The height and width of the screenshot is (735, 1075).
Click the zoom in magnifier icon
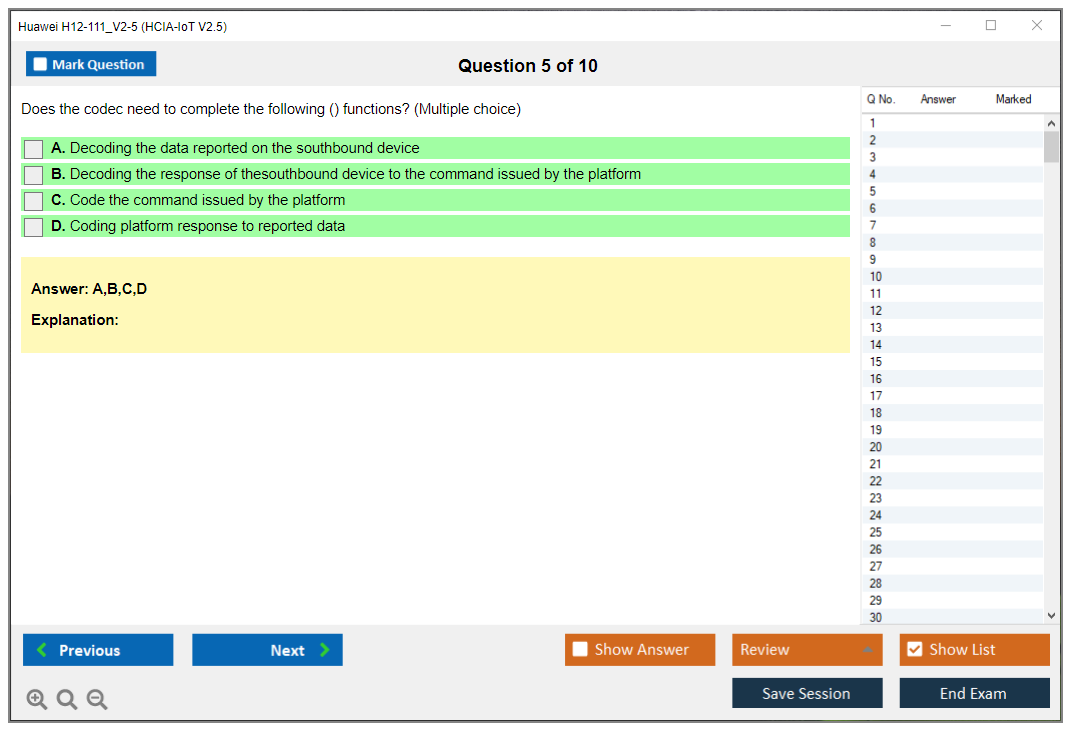coord(37,700)
